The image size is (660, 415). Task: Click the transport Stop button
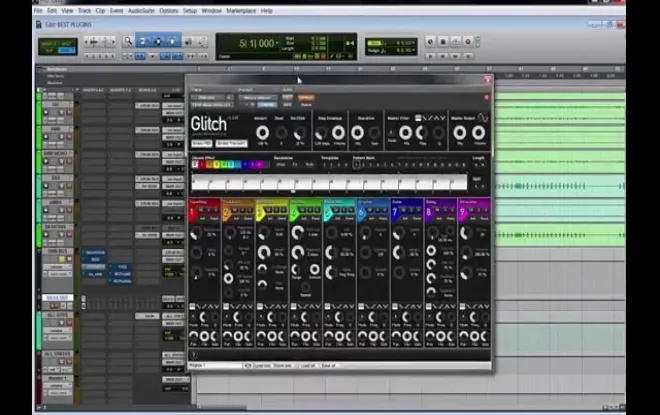(443, 41)
